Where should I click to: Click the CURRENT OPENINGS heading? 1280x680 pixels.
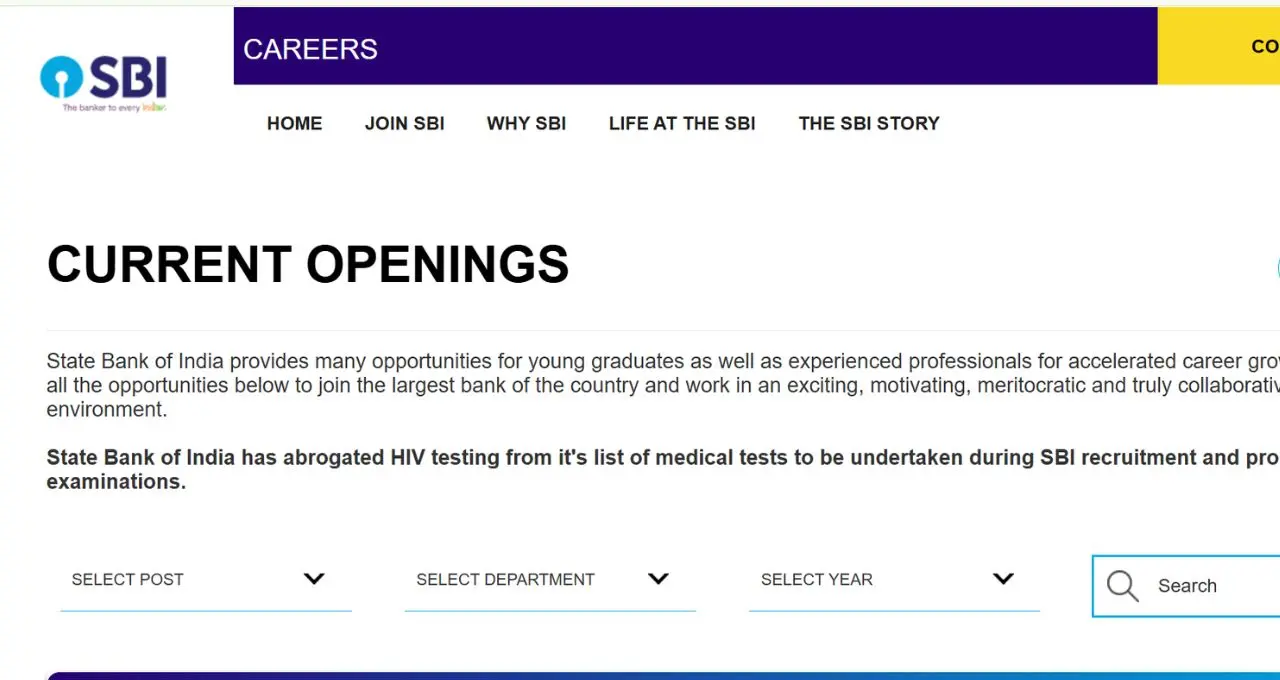coord(308,265)
